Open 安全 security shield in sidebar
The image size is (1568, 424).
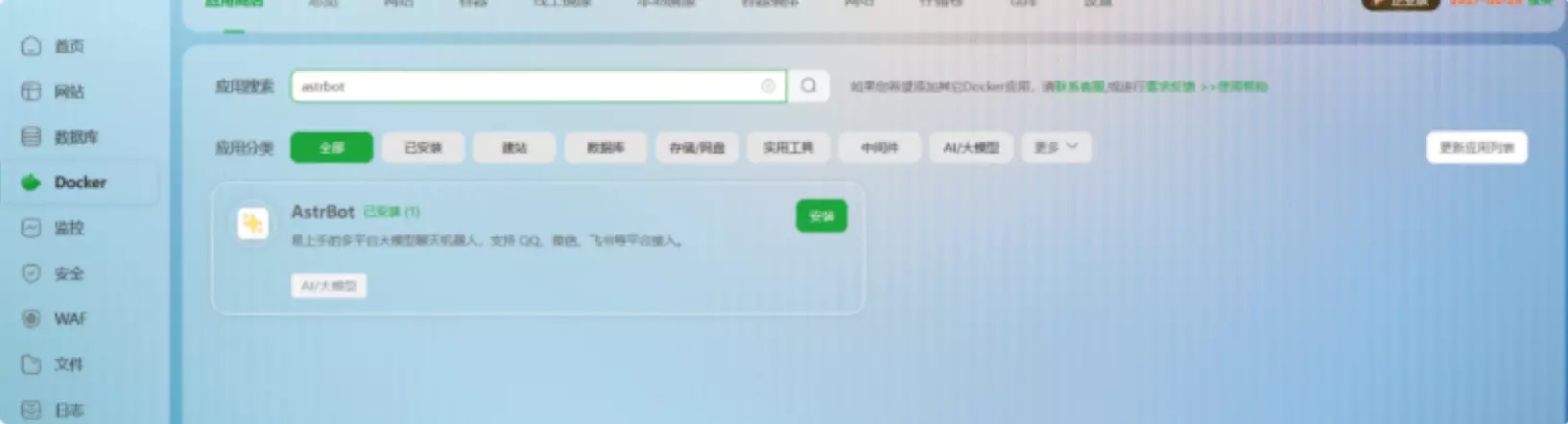click(32, 273)
